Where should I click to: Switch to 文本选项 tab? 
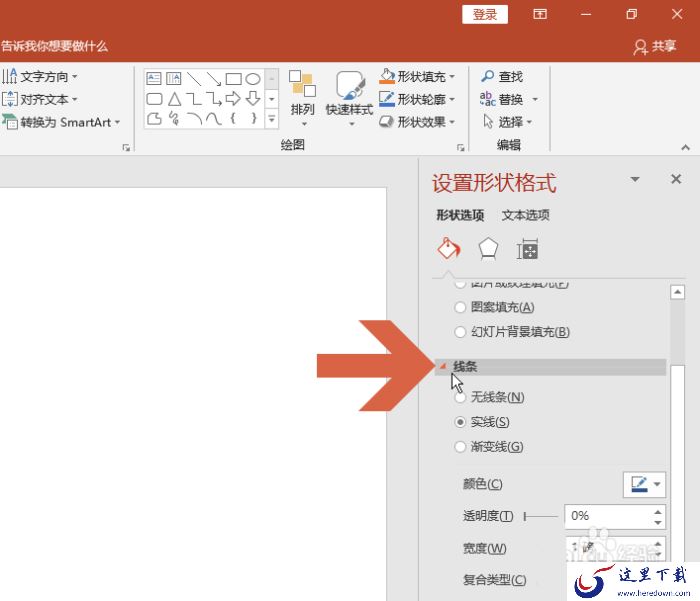point(525,215)
